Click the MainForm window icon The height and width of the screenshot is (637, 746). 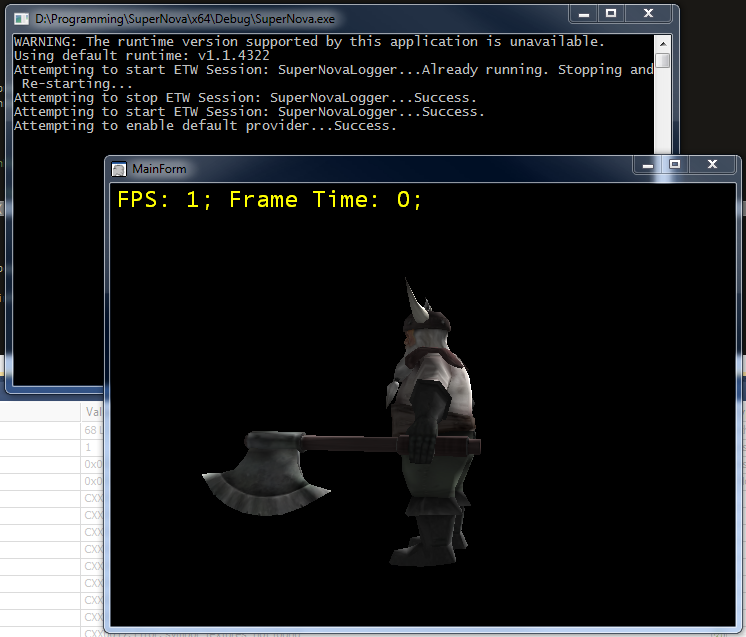click(119, 169)
